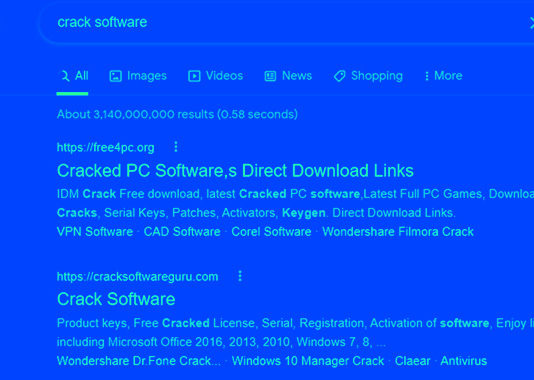Click the newspaper icon beside News
The height and width of the screenshot is (380, 534).
click(x=270, y=76)
